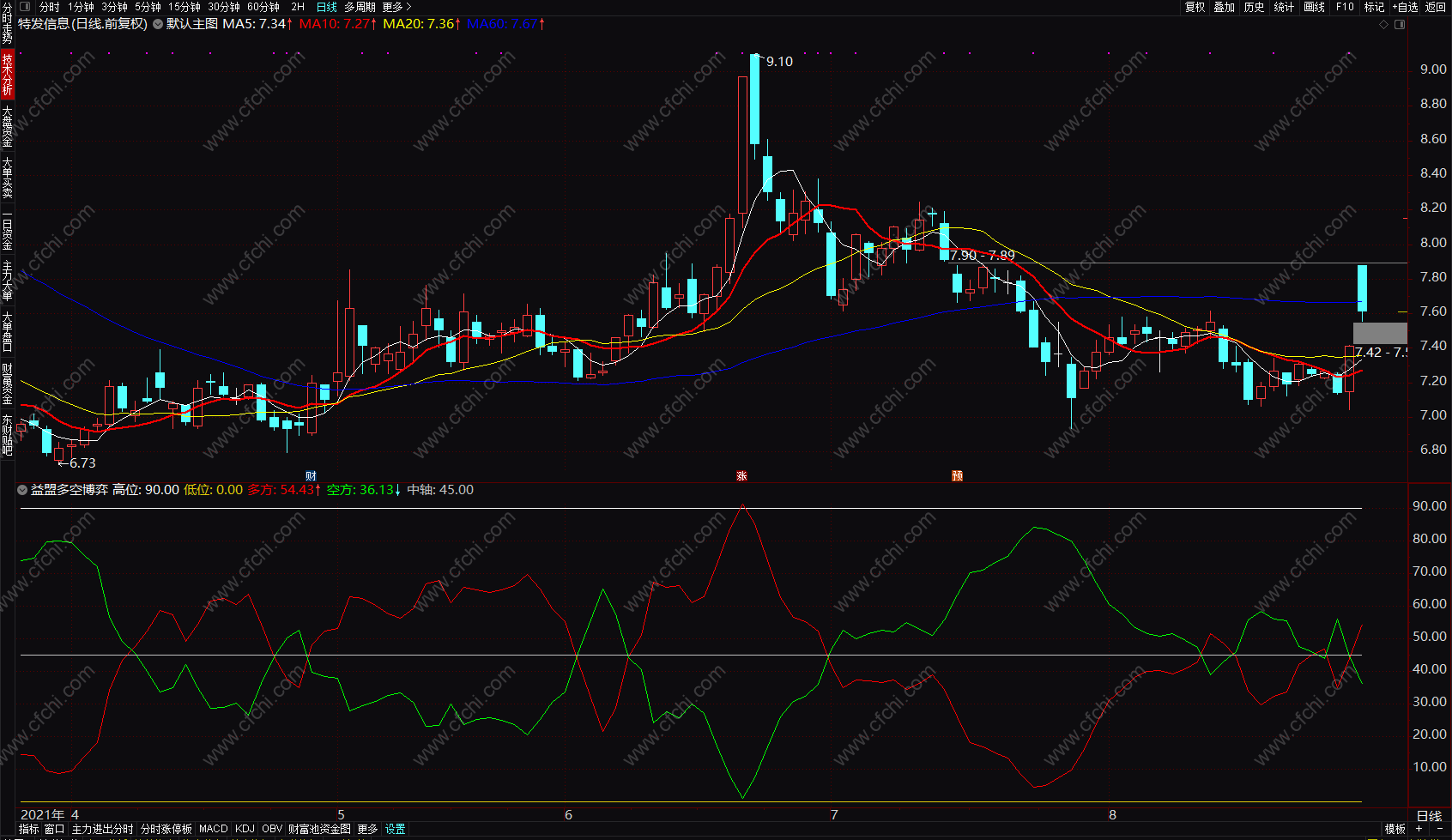The height and width of the screenshot is (840, 1452).
Task: Click the 复权 button
Action: (1195, 7)
